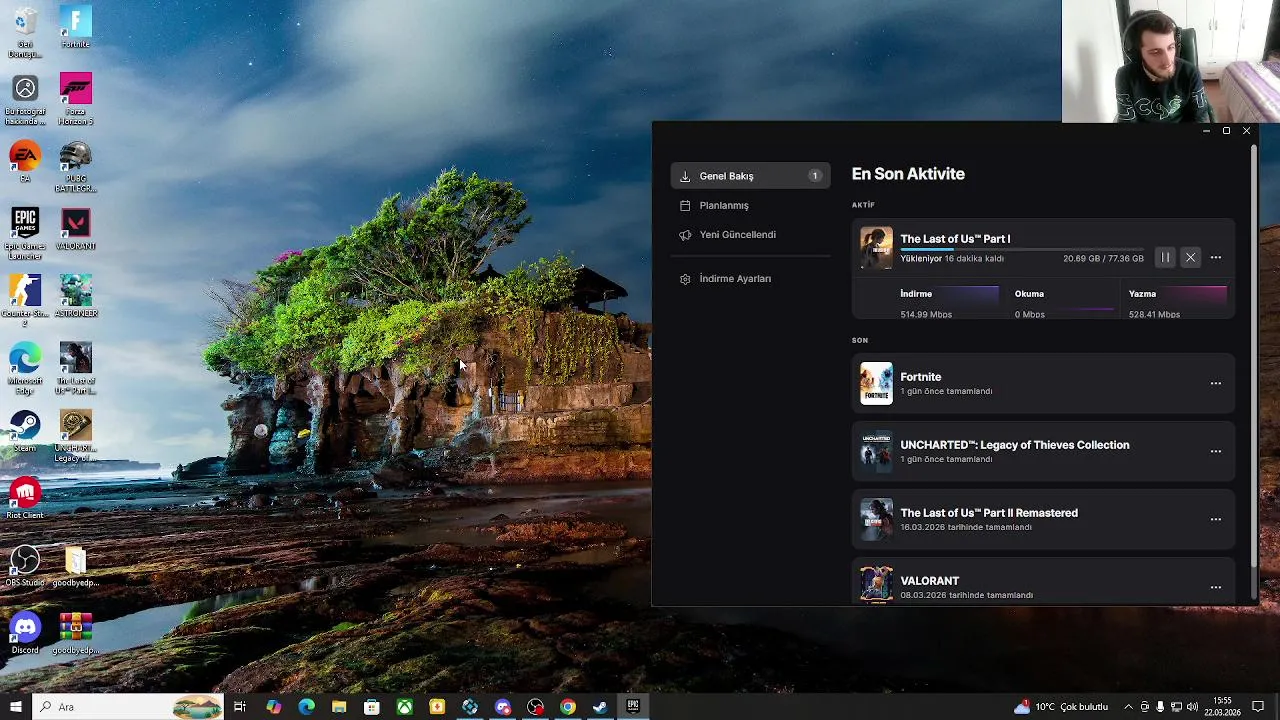
Task: Open more options for The Last of Us Part I
Action: click(x=1216, y=258)
